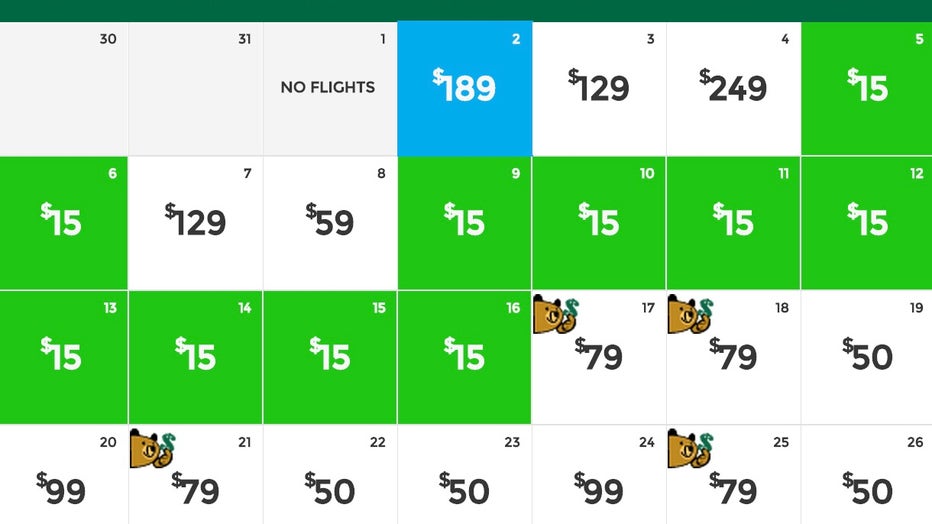
Task: Pick the $59 fare on day 8
Action: click(330, 223)
